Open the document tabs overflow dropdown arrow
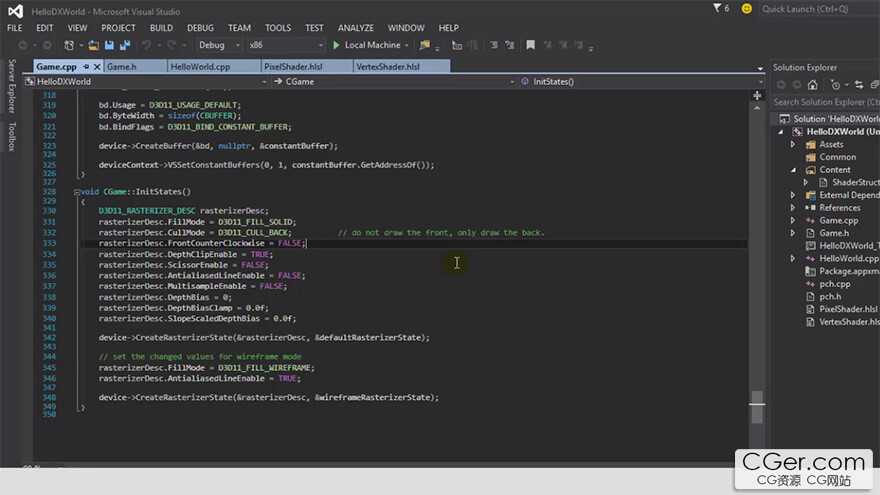The height and width of the screenshot is (495, 880). click(x=760, y=68)
